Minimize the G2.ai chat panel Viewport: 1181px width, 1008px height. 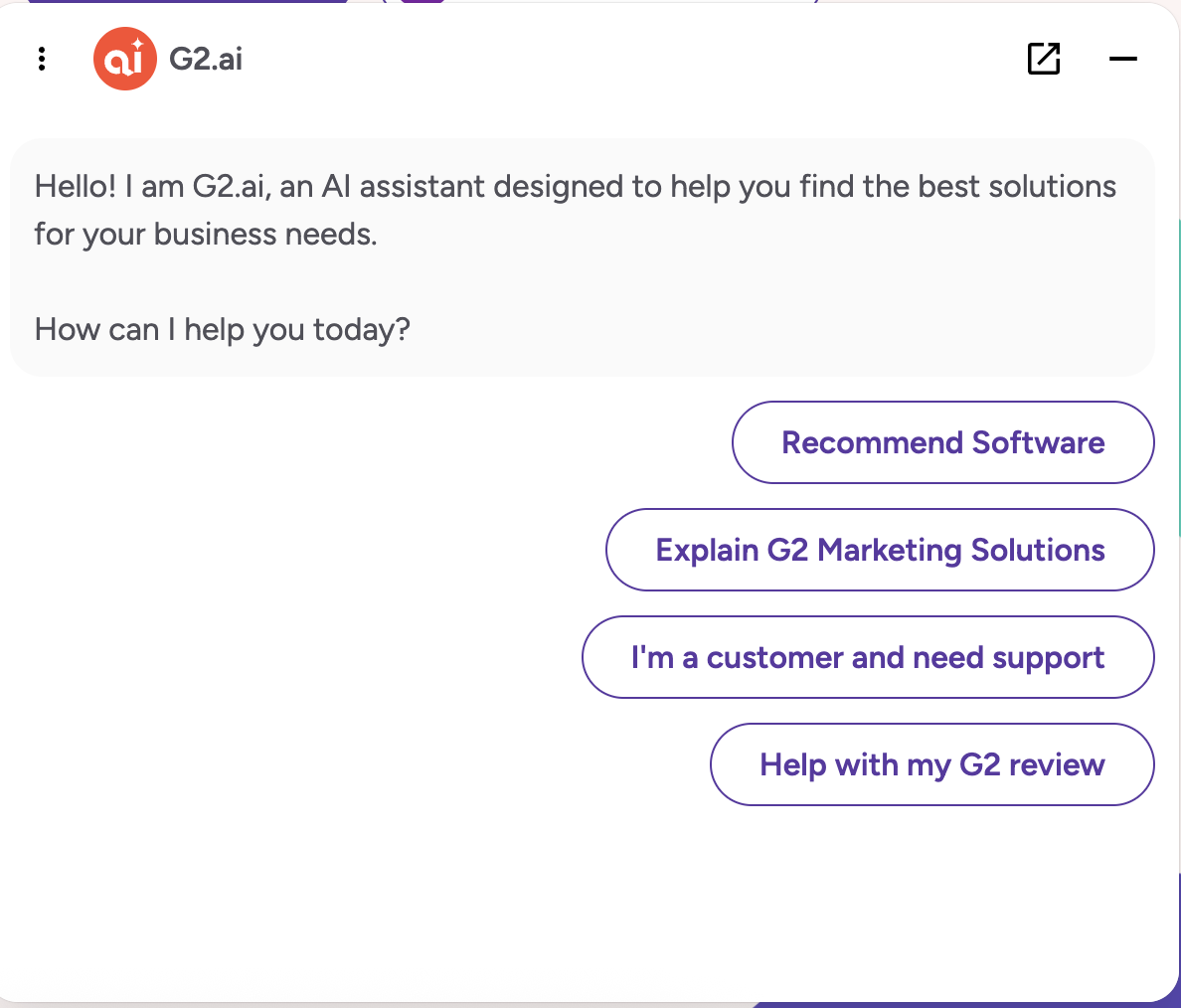pyautogui.click(x=1123, y=59)
